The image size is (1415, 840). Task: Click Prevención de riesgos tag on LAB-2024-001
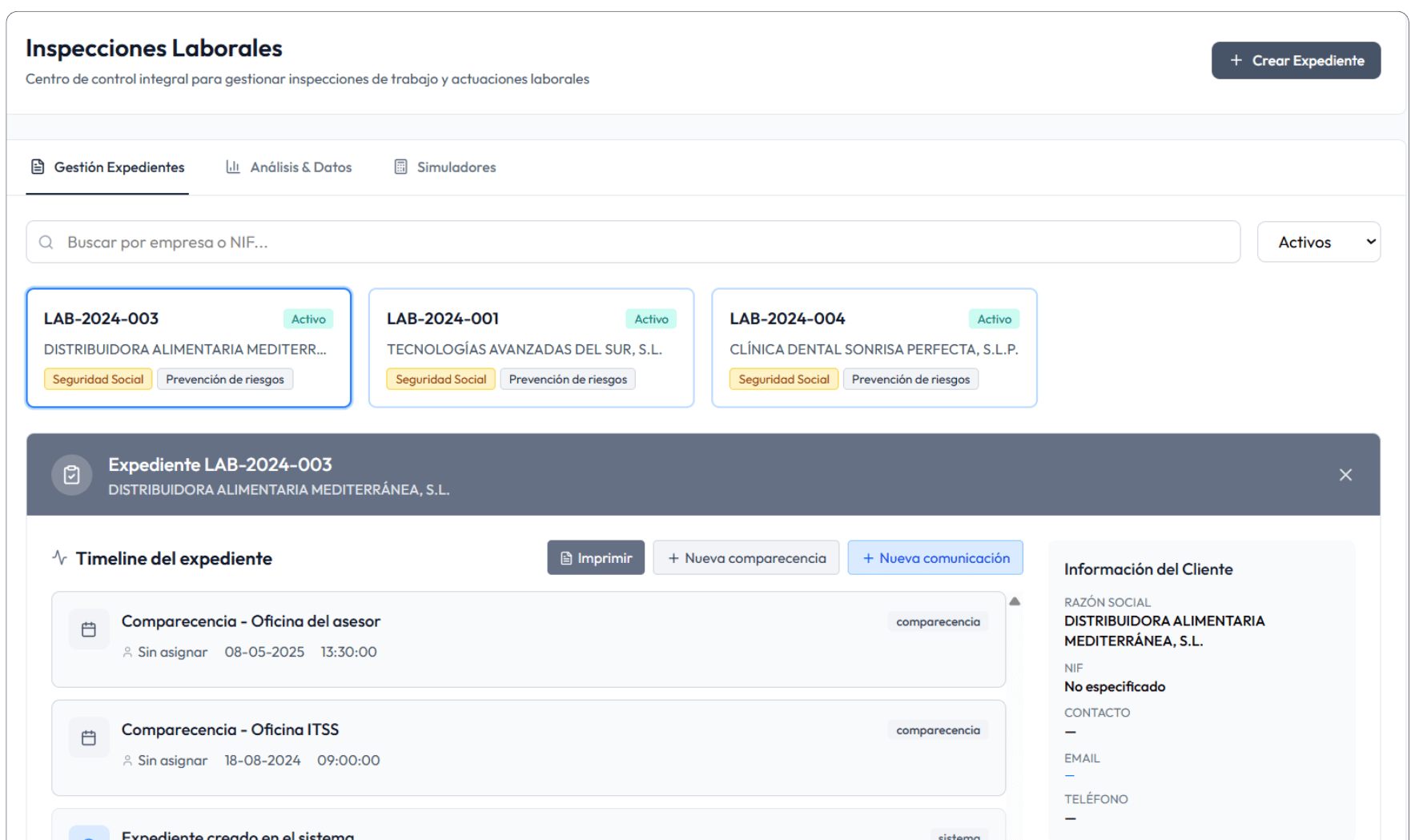click(568, 379)
